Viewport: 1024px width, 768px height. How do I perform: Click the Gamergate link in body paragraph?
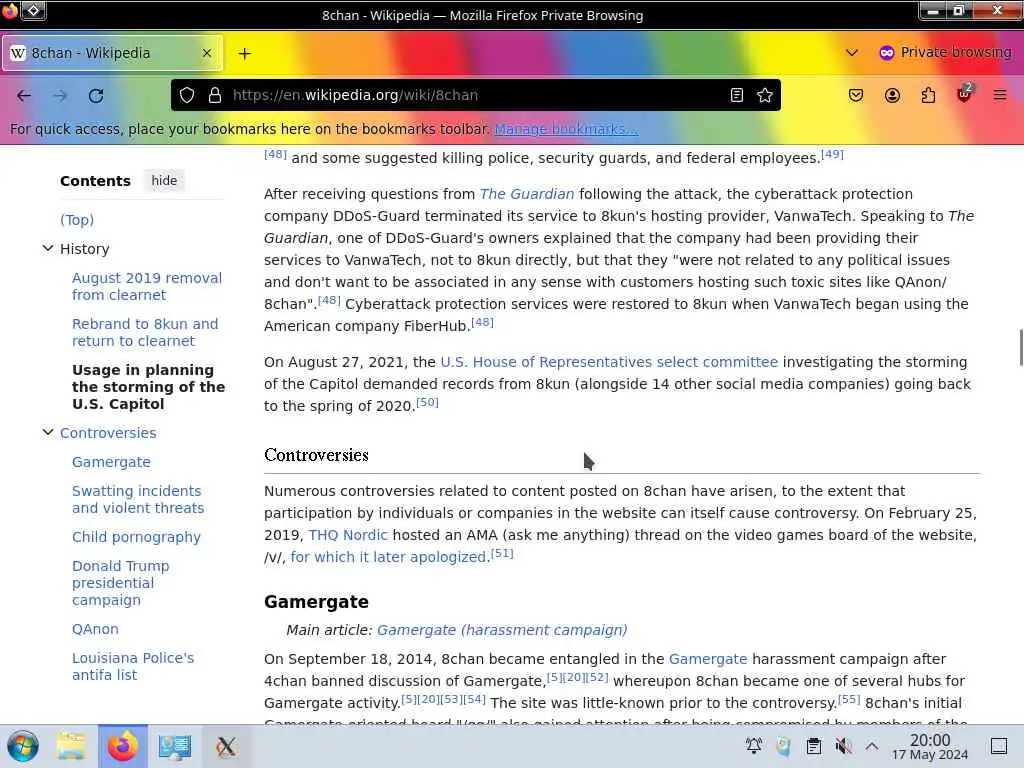707,659
